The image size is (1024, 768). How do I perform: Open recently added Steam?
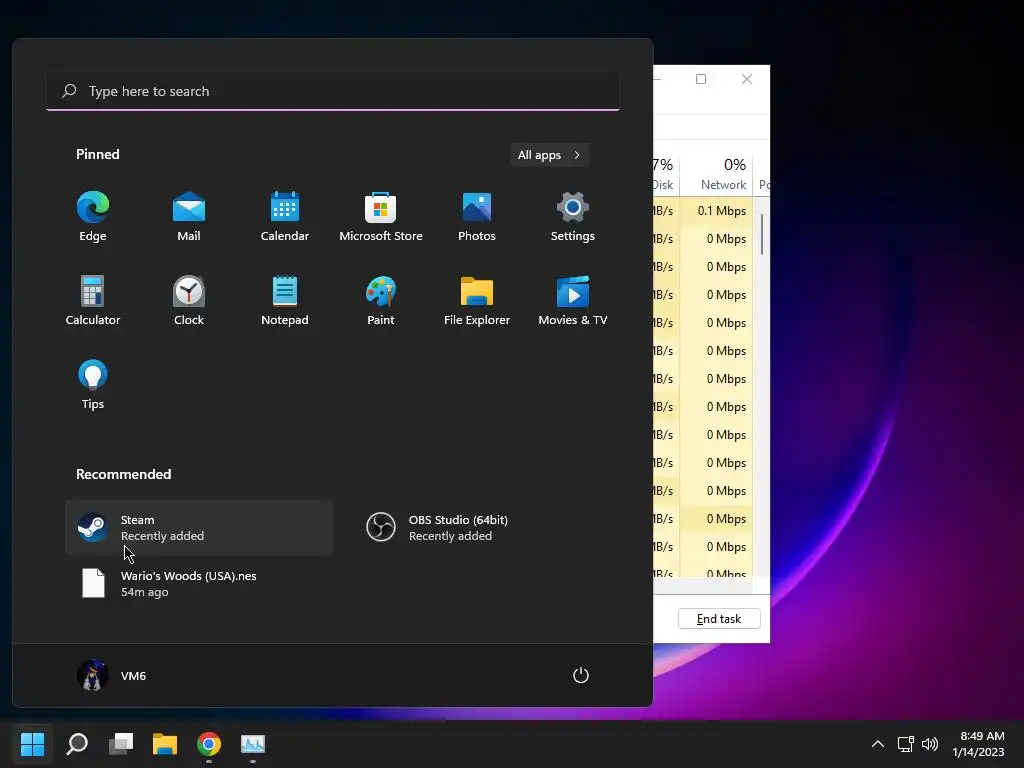point(199,528)
